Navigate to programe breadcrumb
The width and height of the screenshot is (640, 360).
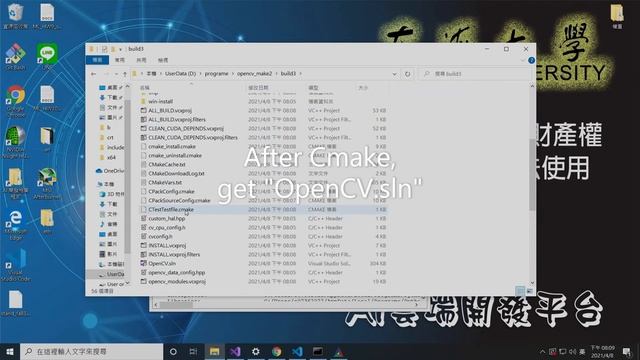[x=216, y=74]
